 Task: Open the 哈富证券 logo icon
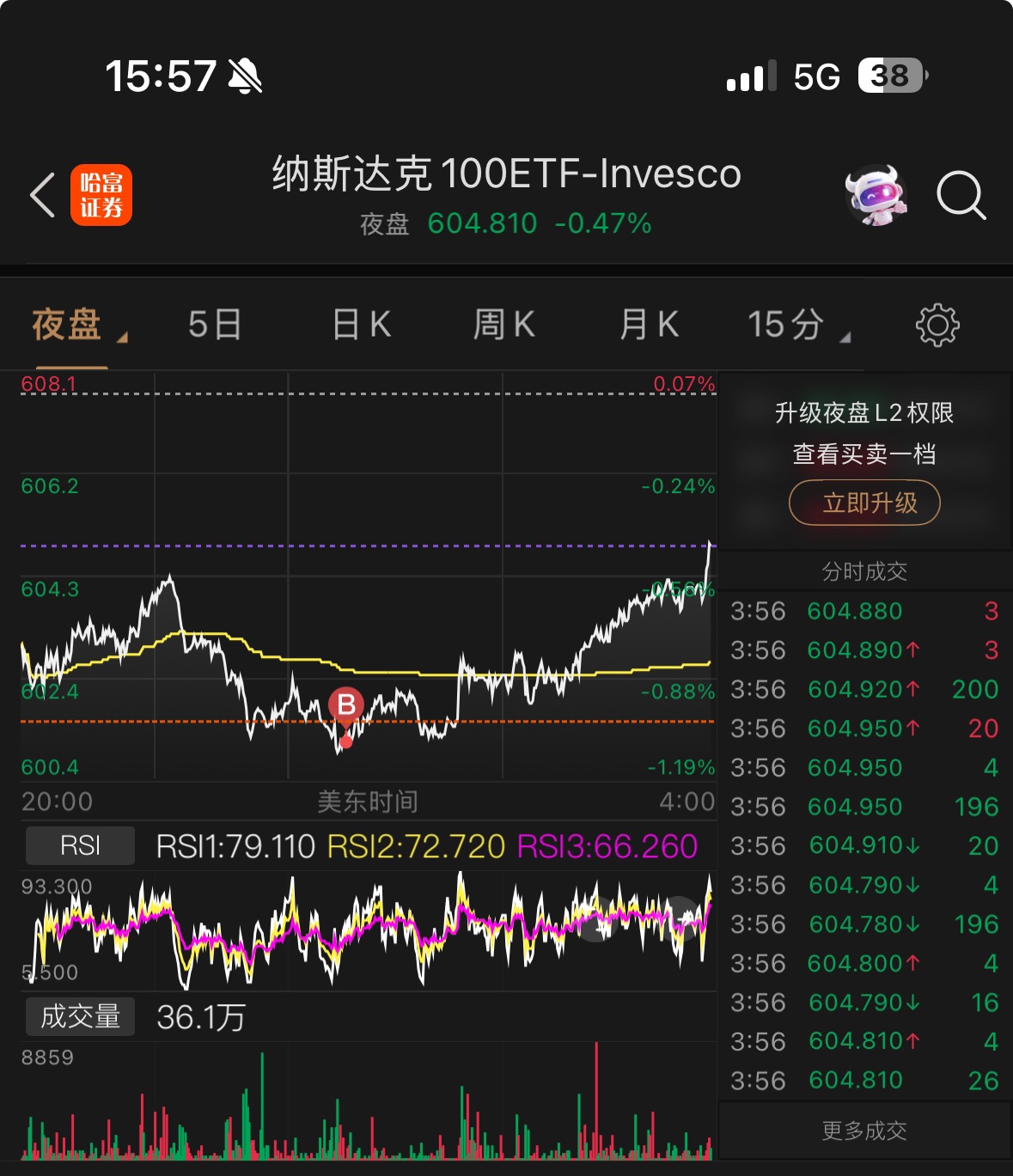pyautogui.click(x=101, y=195)
